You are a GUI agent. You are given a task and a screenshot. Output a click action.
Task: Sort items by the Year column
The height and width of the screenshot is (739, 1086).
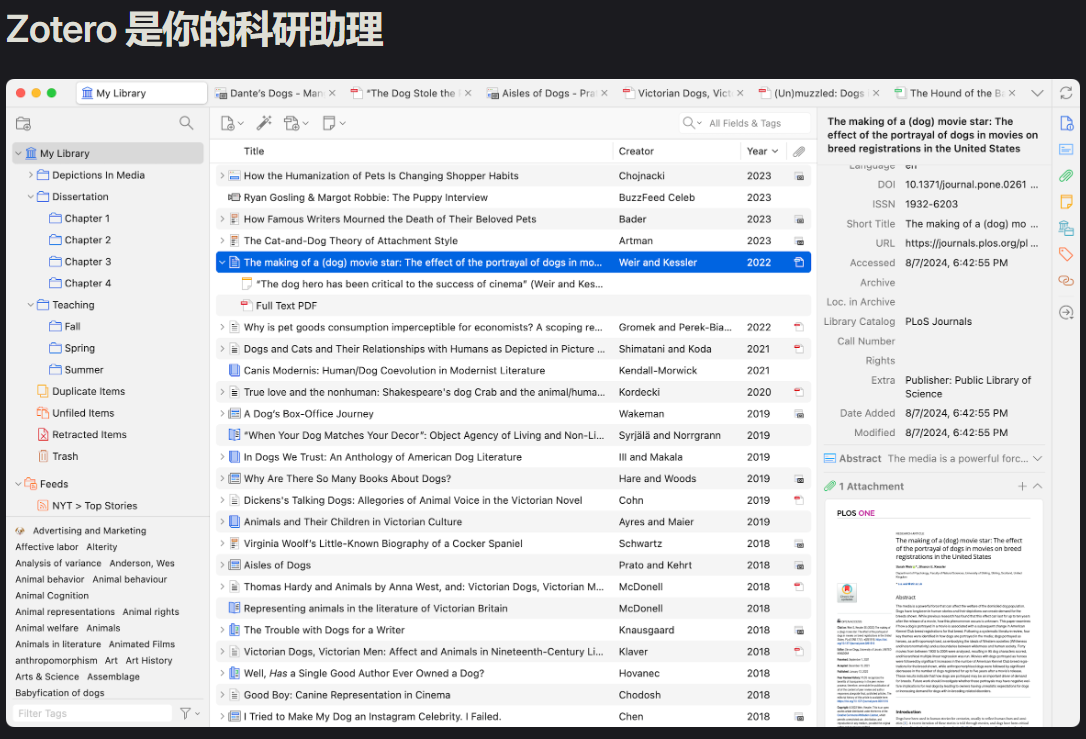point(763,151)
